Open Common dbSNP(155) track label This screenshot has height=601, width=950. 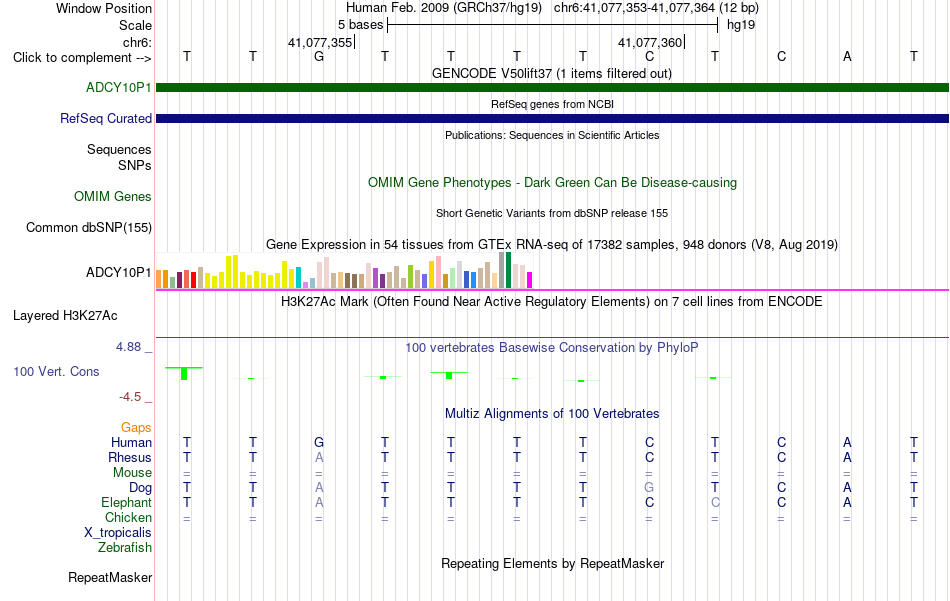[89, 227]
